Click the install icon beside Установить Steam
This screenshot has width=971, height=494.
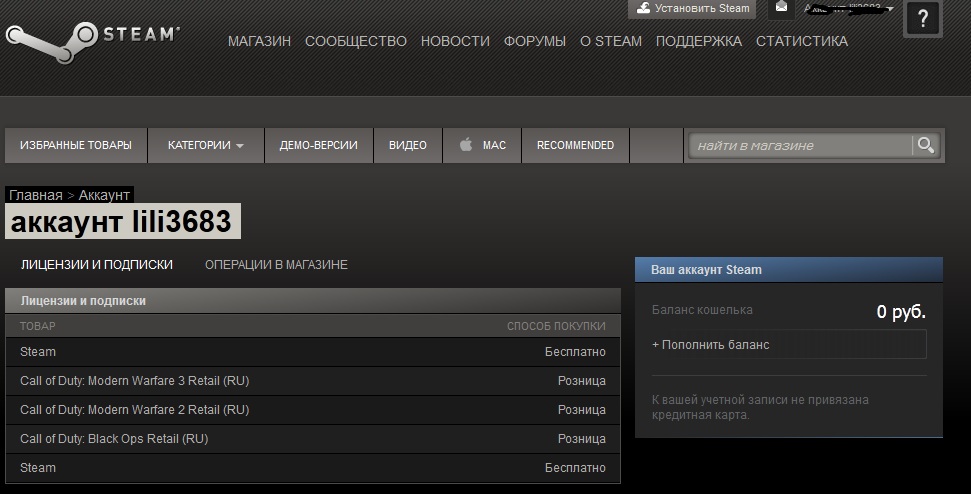pos(643,8)
